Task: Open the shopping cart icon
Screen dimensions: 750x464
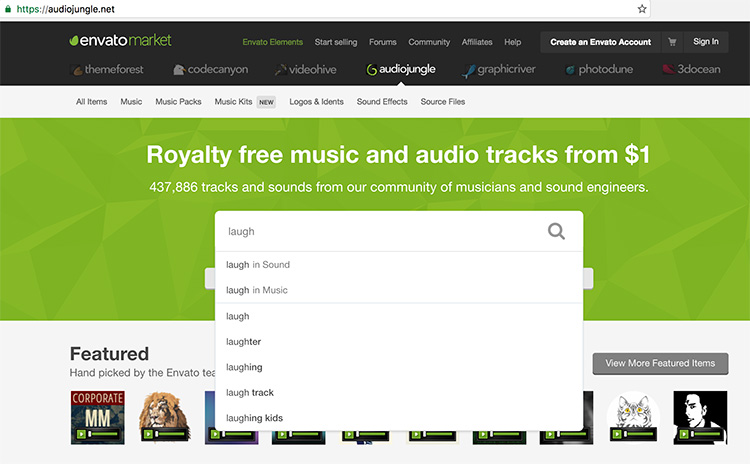Action: coord(672,42)
